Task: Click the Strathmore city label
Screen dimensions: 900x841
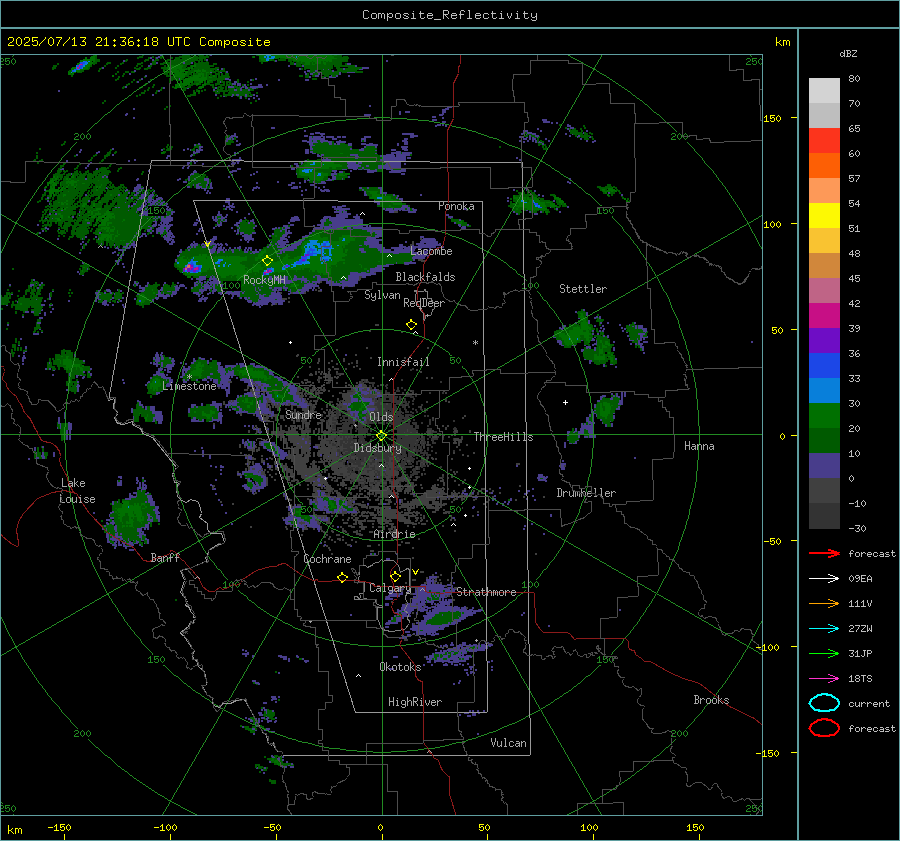Action: point(486,592)
